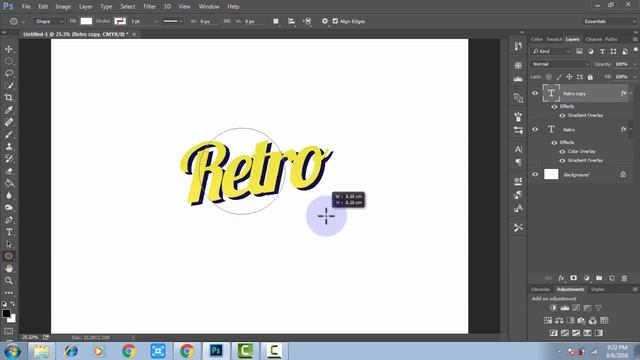Hide the Retro layer
This screenshot has height=360, width=640.
535,129
